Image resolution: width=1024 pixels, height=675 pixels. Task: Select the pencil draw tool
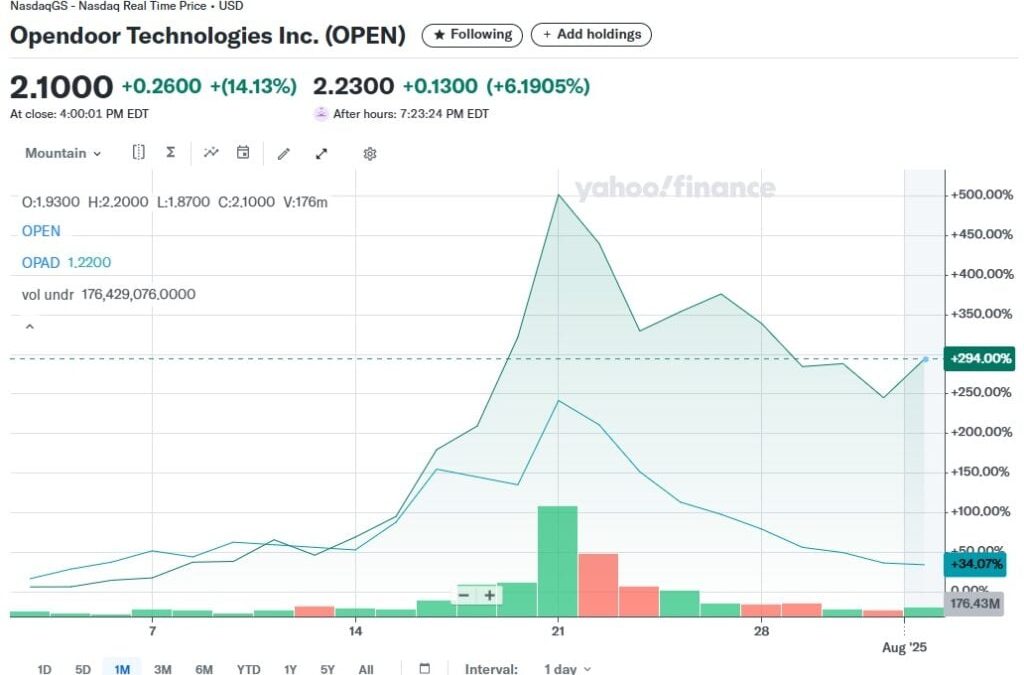(284, 154)
